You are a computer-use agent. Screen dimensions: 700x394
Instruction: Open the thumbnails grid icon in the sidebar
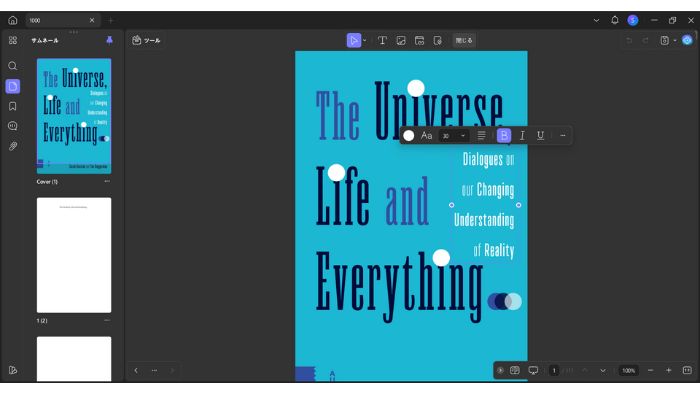[x=12, y=41]
